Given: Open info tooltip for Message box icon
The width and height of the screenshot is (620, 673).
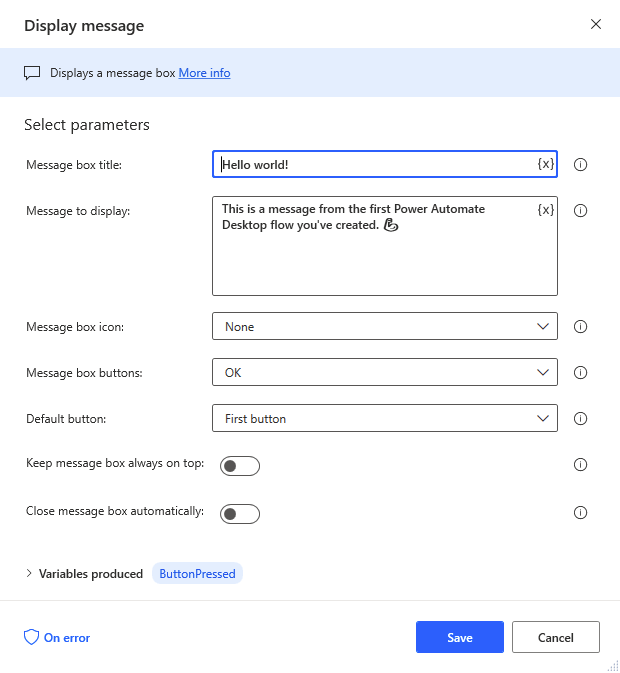Looking at the screenshot, I should point(580,327).
